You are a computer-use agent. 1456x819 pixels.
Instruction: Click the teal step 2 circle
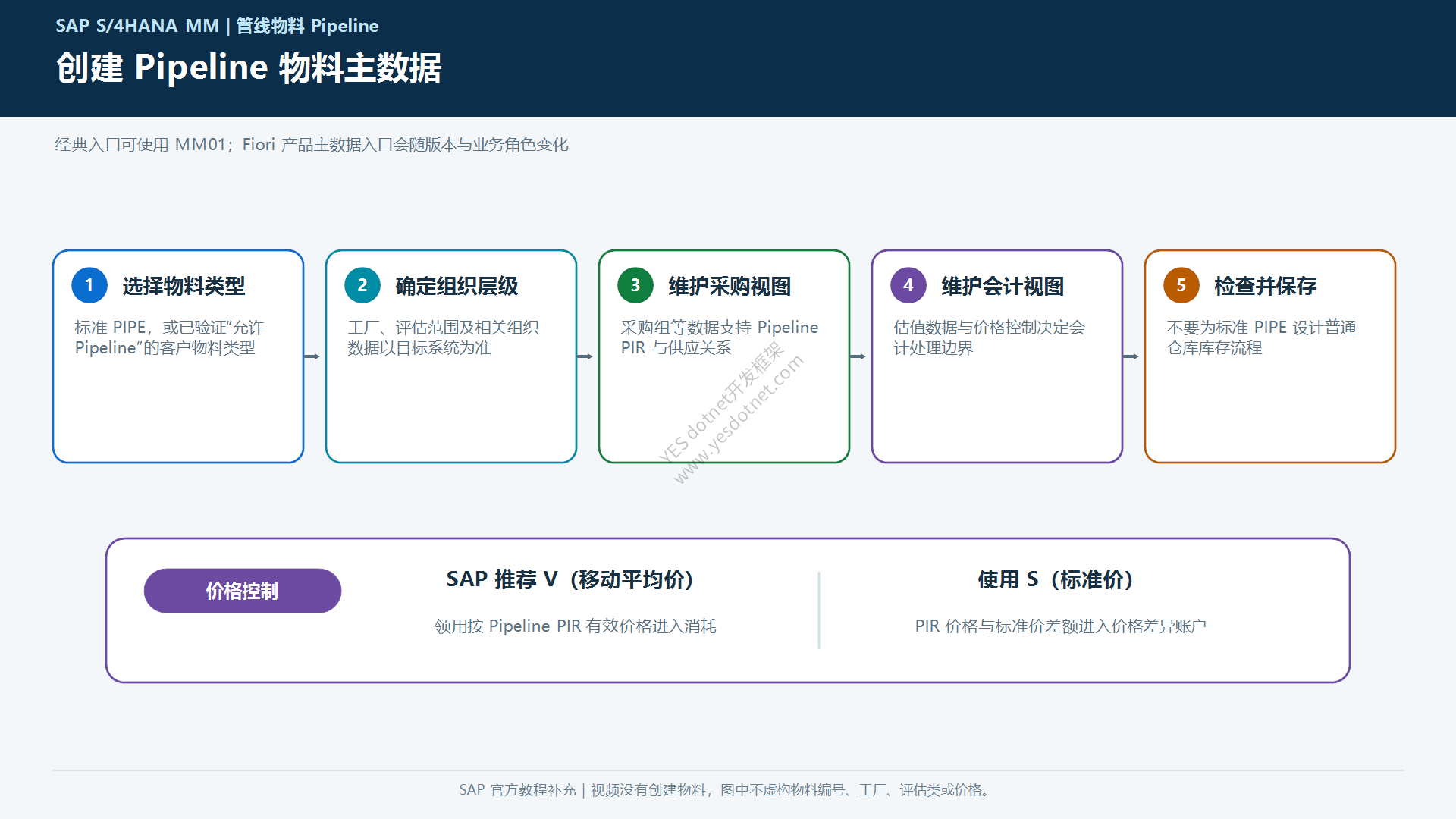click(362, 285)
